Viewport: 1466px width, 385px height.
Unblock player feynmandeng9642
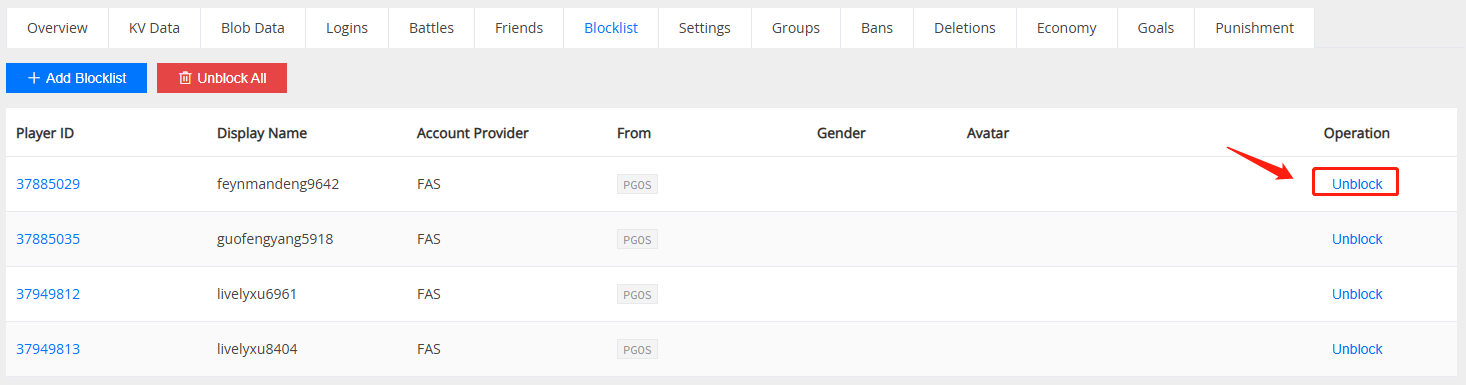click(1357, 184)
